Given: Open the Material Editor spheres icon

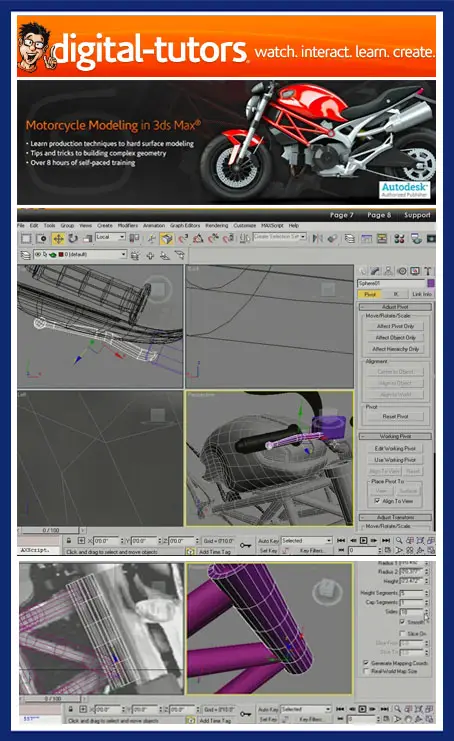Looking at the screenshot, I should click(x=399, y=239).
